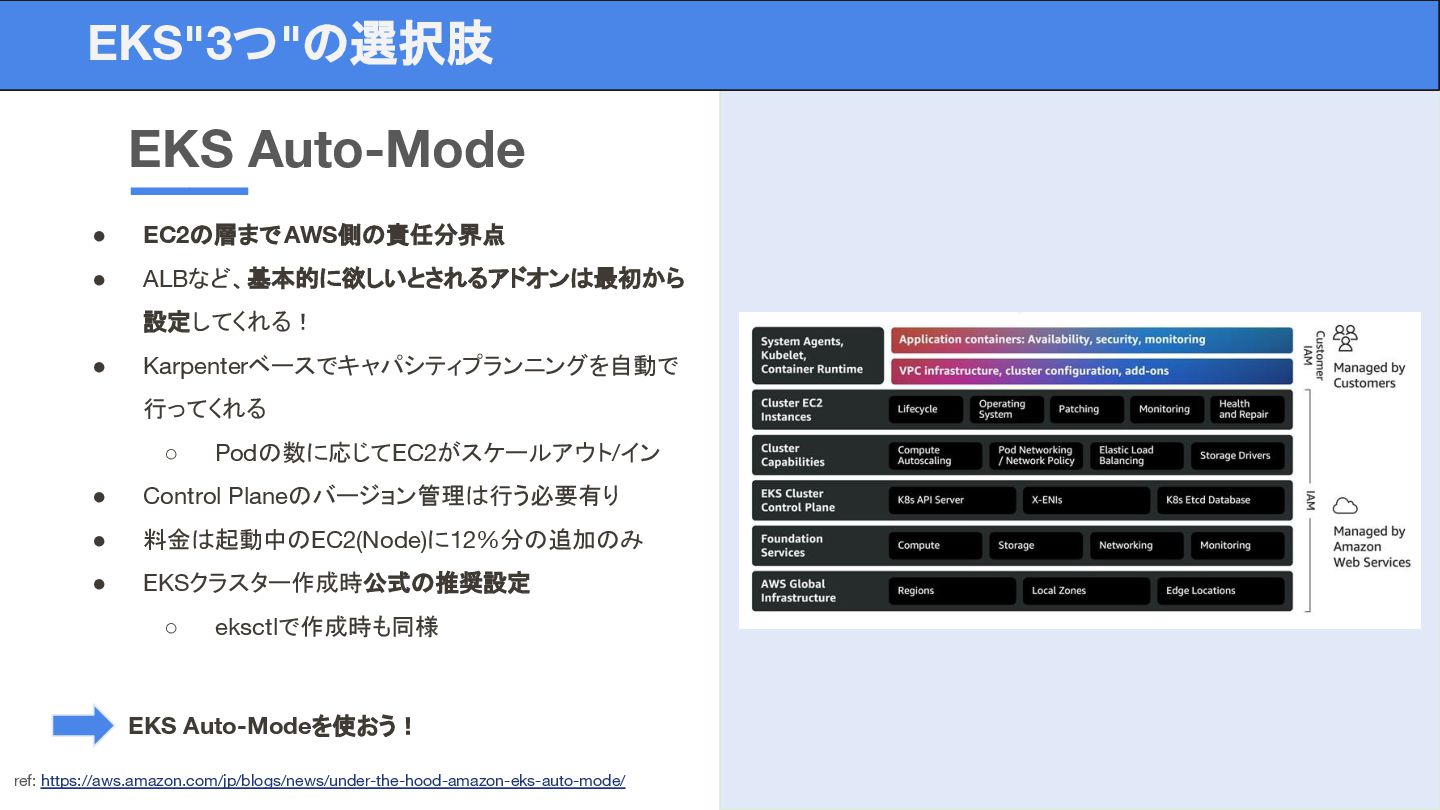Click the bullet EC2の層までAWS側の責任分界点
Viewport: 1440px width, 810px height.
324,235
